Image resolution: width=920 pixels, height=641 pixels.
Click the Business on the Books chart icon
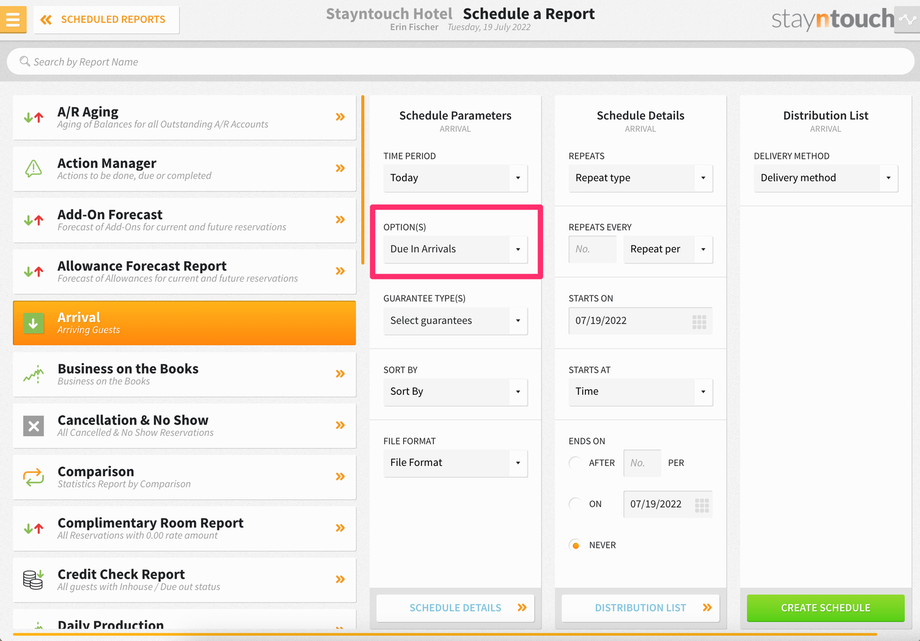[33, 374]
